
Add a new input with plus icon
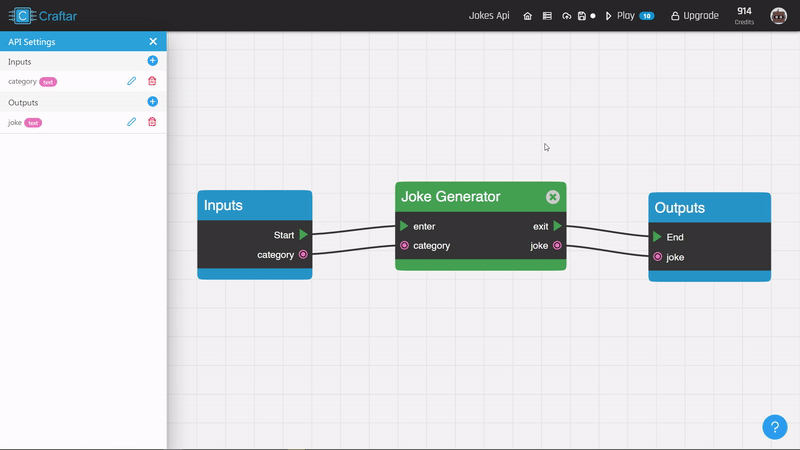pyautogui.click(x=152, y=61)
